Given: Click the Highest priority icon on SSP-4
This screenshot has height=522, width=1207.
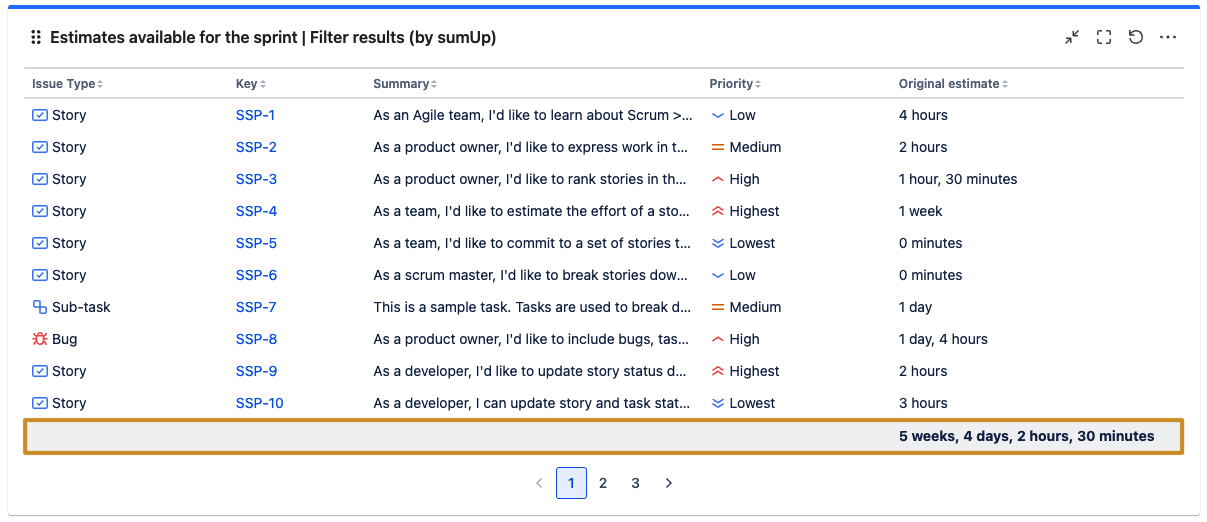Looking at the screenshot, I should pyautogui.click(x=717, y=211).
